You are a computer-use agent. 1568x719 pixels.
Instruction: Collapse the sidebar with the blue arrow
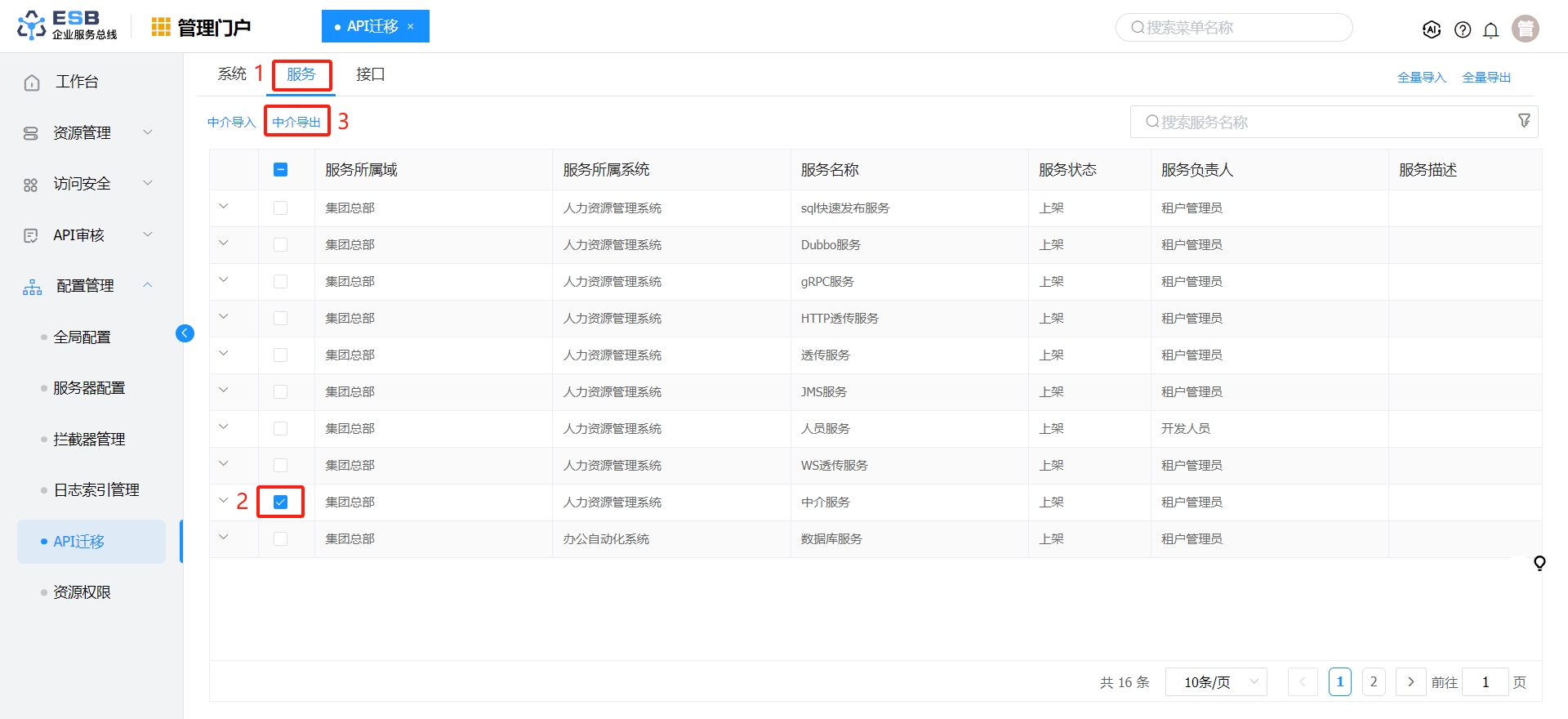[x=185, y=333]
